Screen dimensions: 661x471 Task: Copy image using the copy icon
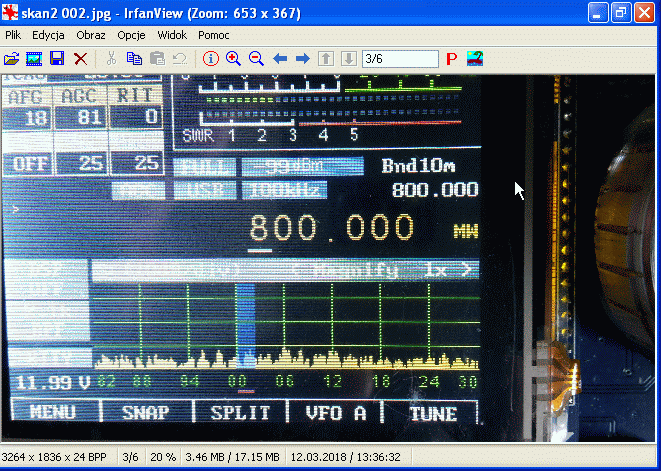[x=134, y=59]
